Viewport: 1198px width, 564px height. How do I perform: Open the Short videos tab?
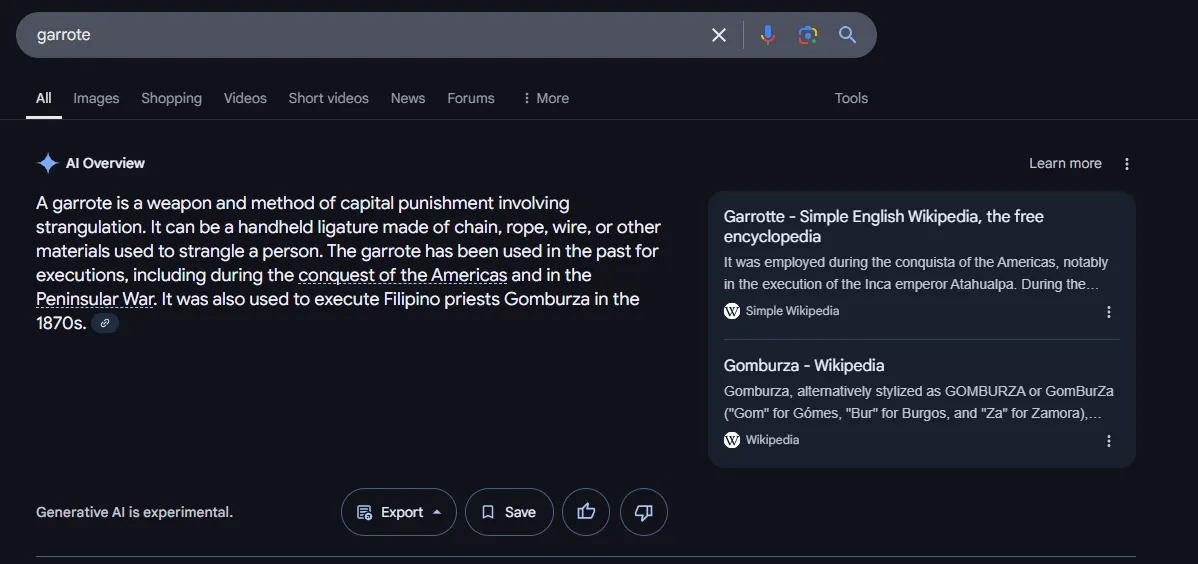pyautogui.click(x=329, y=98)
